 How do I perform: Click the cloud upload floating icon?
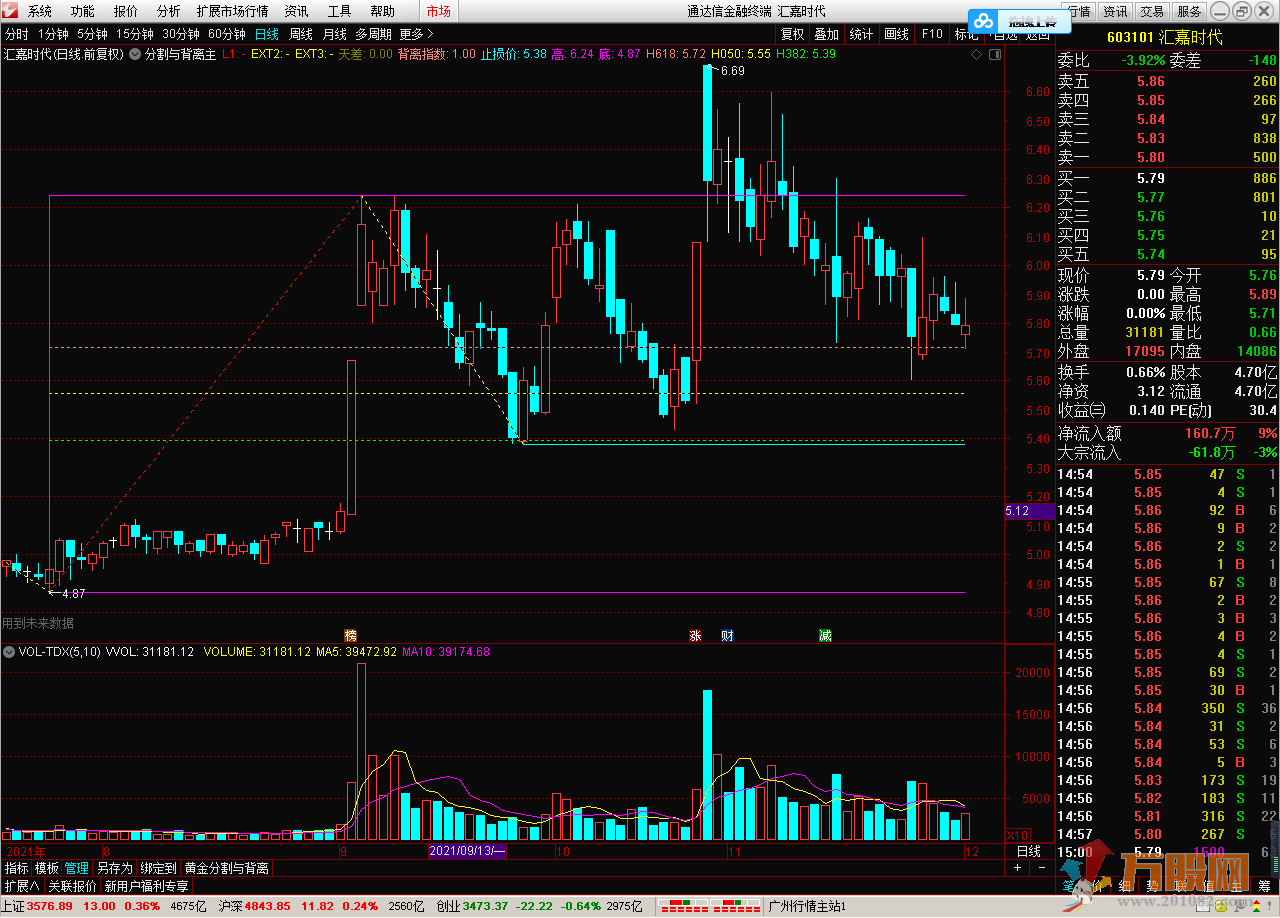984,21
